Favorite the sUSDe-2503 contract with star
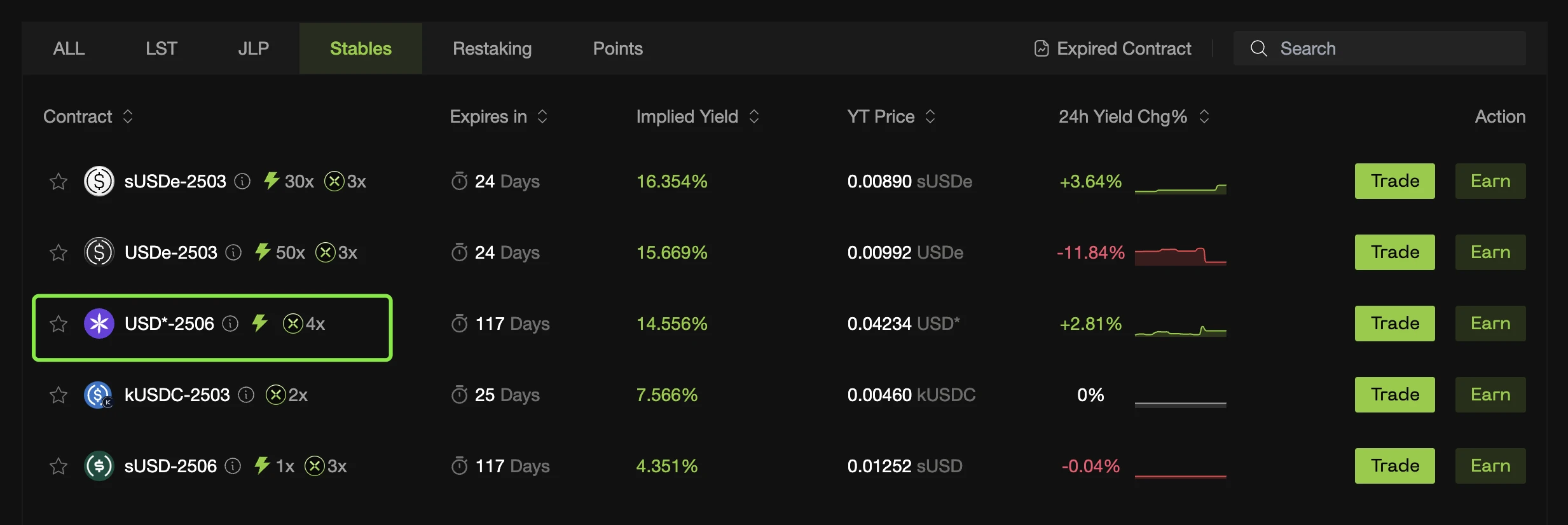This screenshot has height=525, width=1568. click(58, 182)
